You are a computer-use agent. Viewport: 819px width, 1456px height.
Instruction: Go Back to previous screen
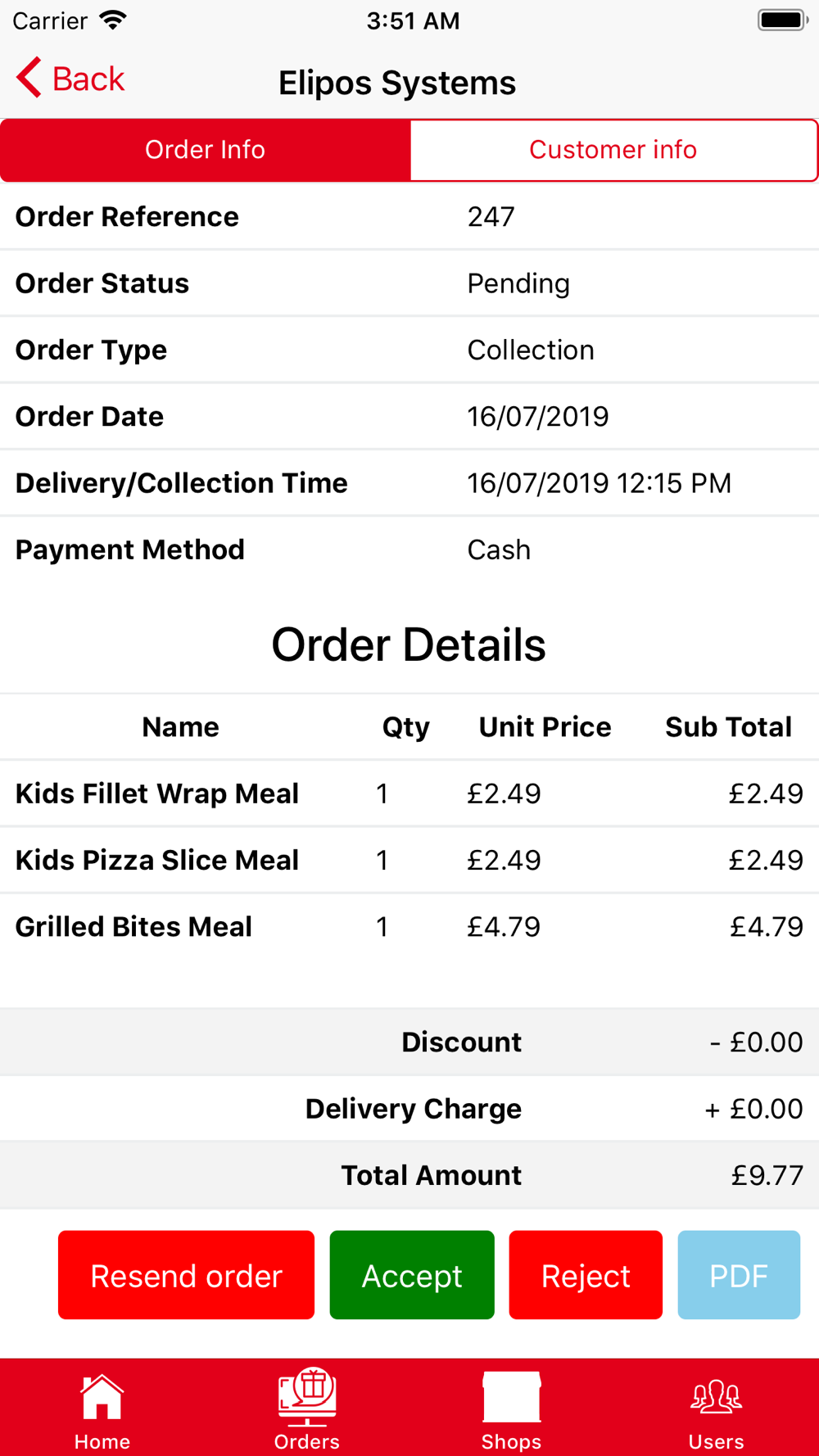(70, 79)
